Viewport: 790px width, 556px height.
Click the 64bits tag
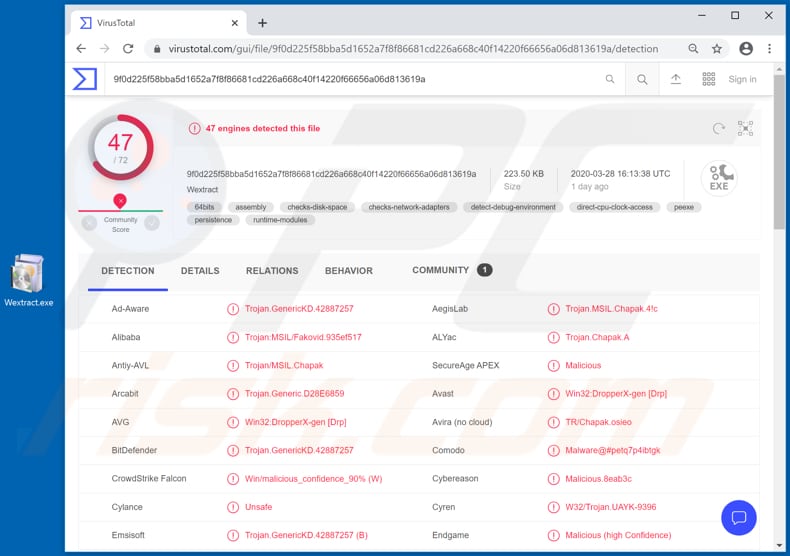pos(204,207)
